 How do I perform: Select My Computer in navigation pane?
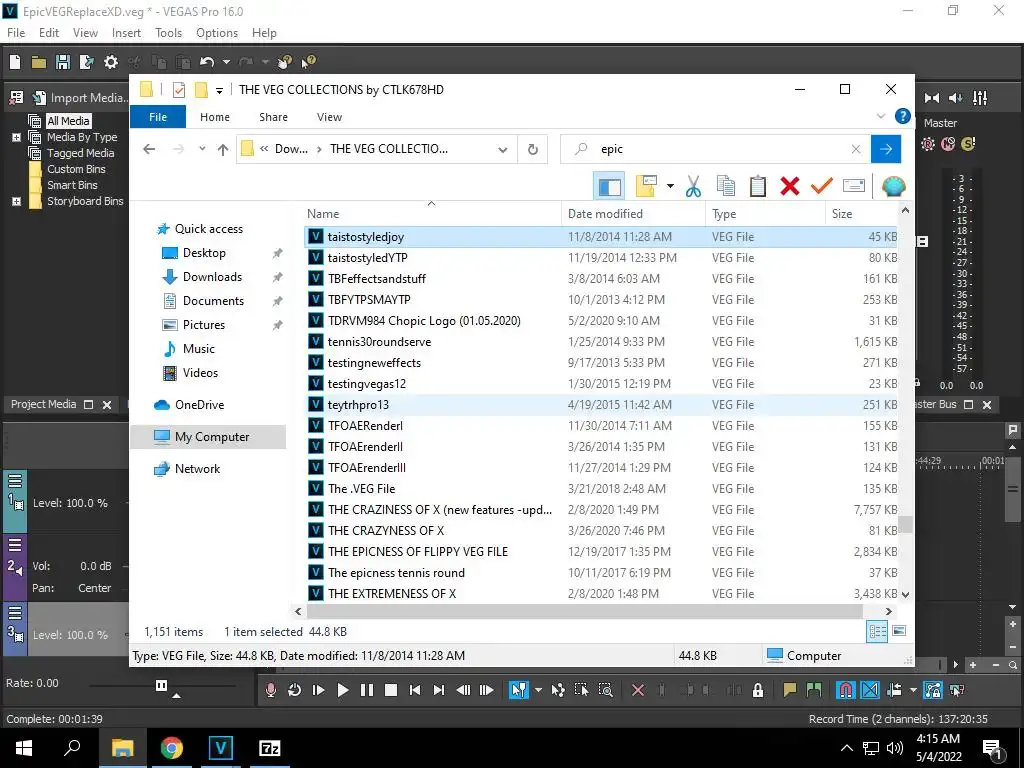[x=208, y=437]
